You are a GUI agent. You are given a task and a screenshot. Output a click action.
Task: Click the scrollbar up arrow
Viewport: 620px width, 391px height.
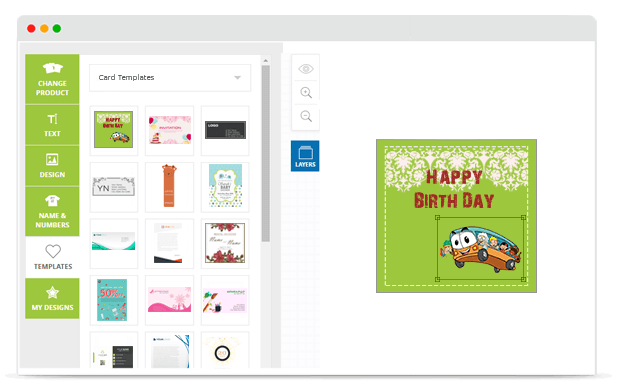(x=266, y=60)
